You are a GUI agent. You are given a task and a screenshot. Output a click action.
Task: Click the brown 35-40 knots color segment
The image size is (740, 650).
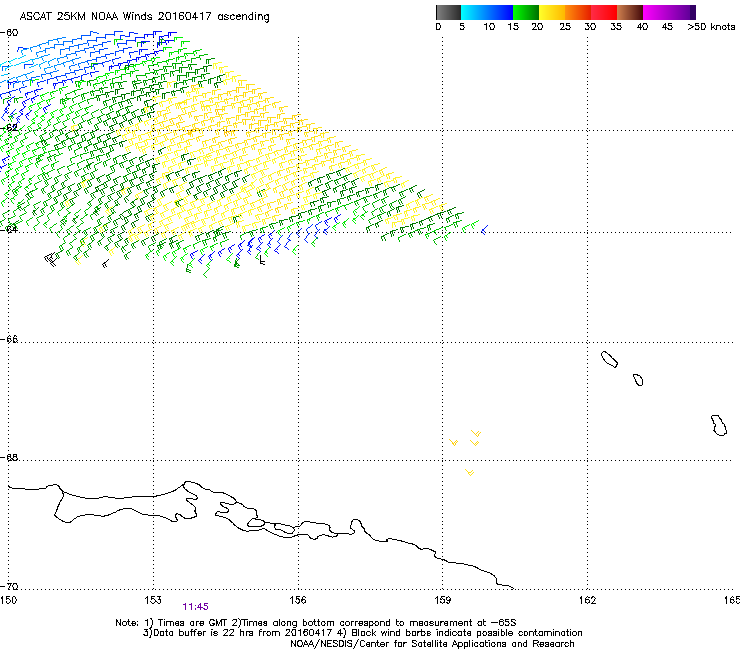(x=630, y=12)
